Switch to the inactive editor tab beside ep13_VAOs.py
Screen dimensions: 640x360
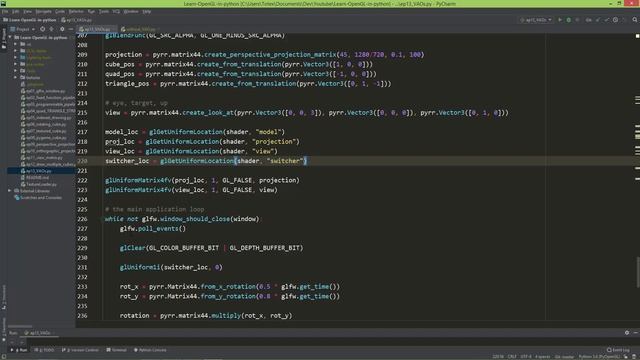140,29
